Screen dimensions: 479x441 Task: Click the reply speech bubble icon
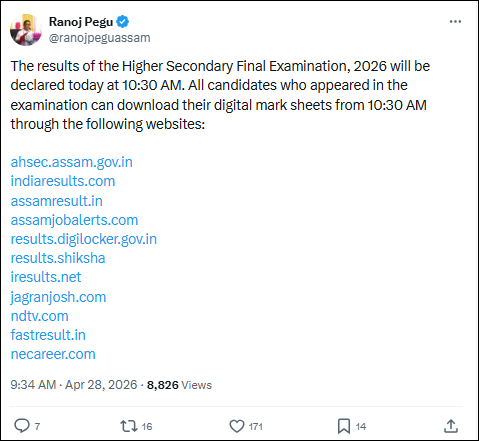coord(22,426)
